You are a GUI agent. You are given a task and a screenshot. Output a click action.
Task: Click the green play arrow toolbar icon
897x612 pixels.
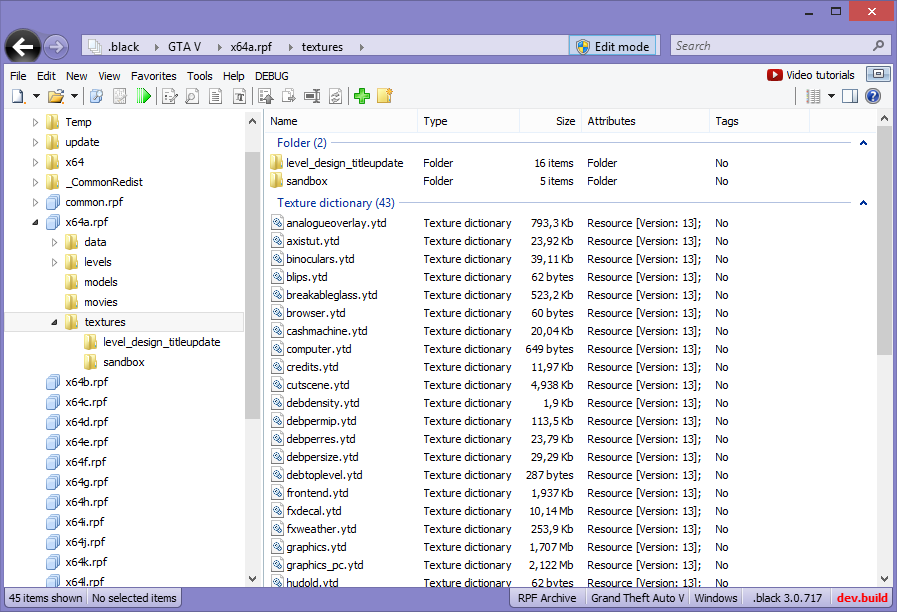point(145,96)
